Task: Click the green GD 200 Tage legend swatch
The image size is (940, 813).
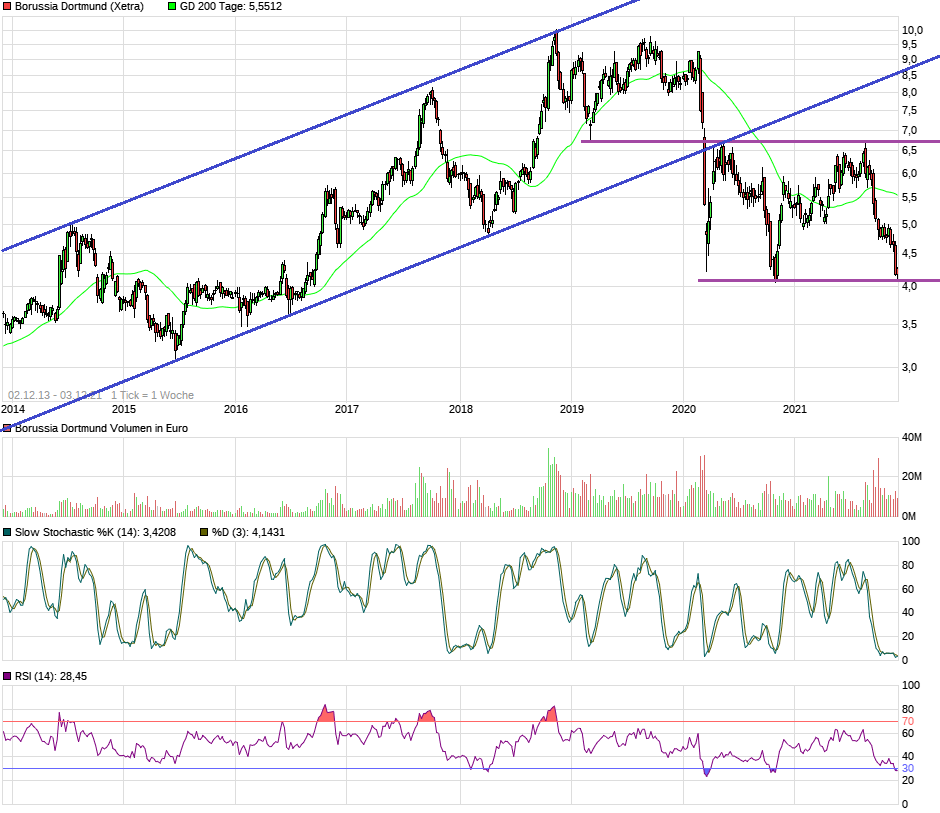Action: point(172,7)
